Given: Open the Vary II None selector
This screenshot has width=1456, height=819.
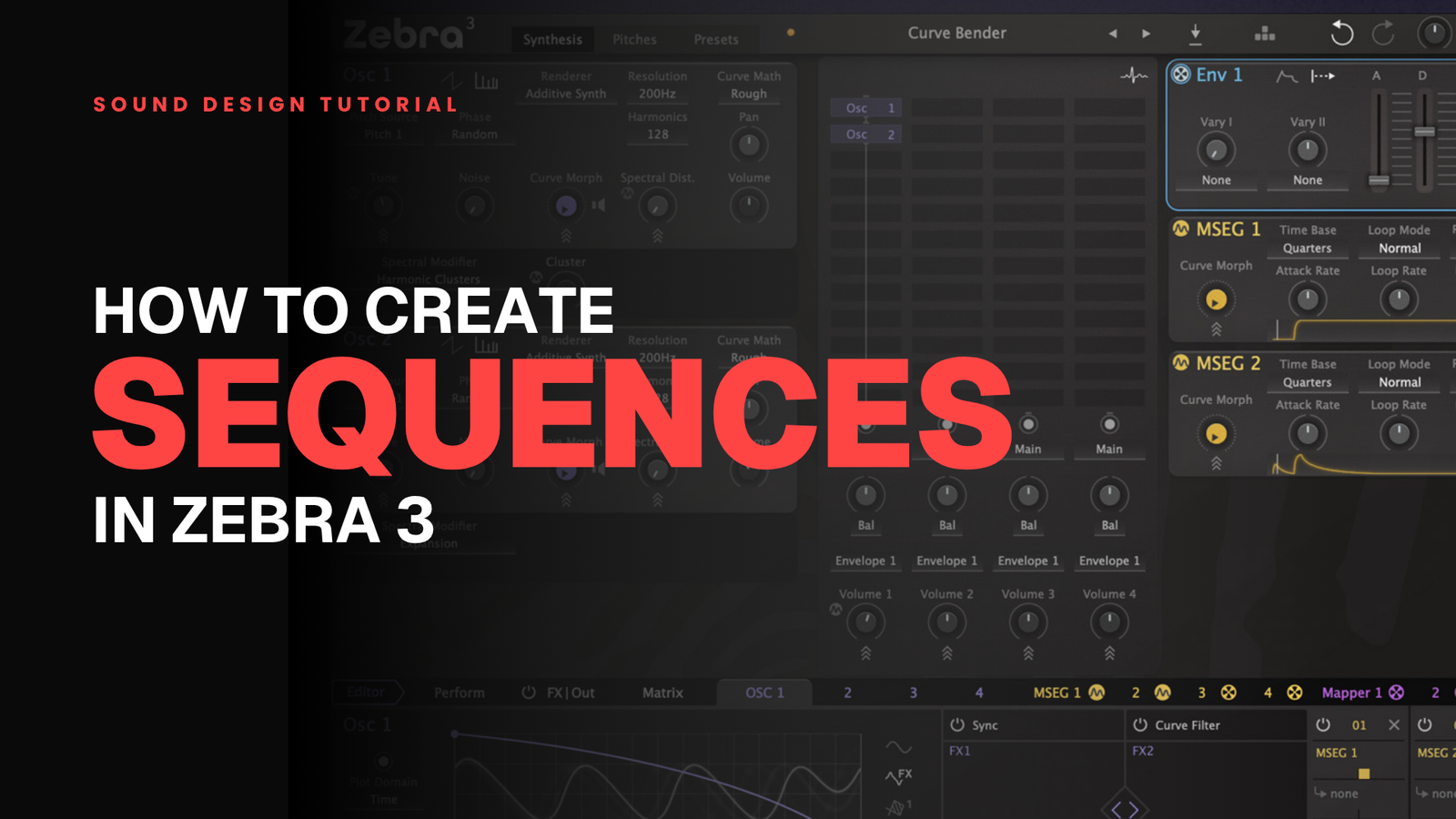Looking at the screenshot, I should coord(1308,180).
